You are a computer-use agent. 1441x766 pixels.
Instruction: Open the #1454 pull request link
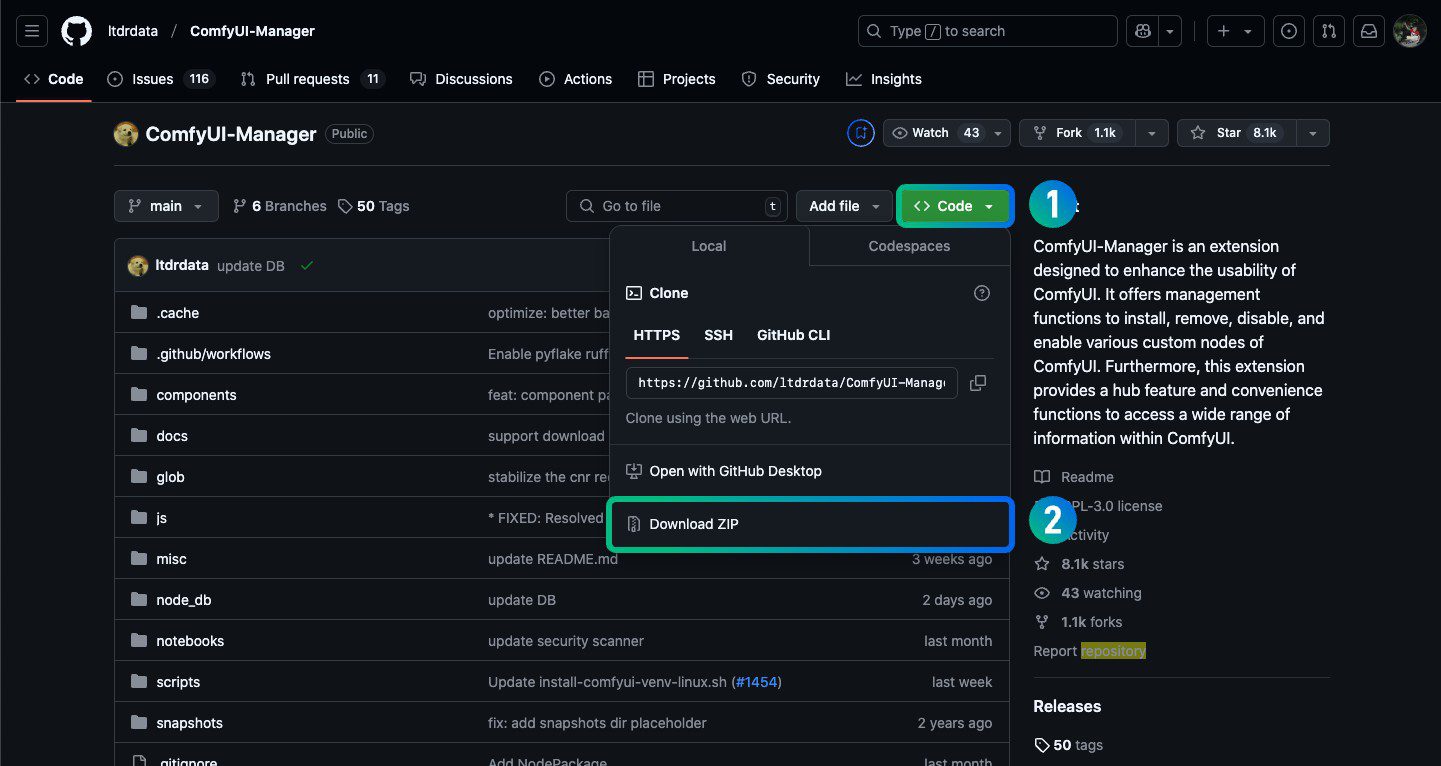click(x=756, y=682)
